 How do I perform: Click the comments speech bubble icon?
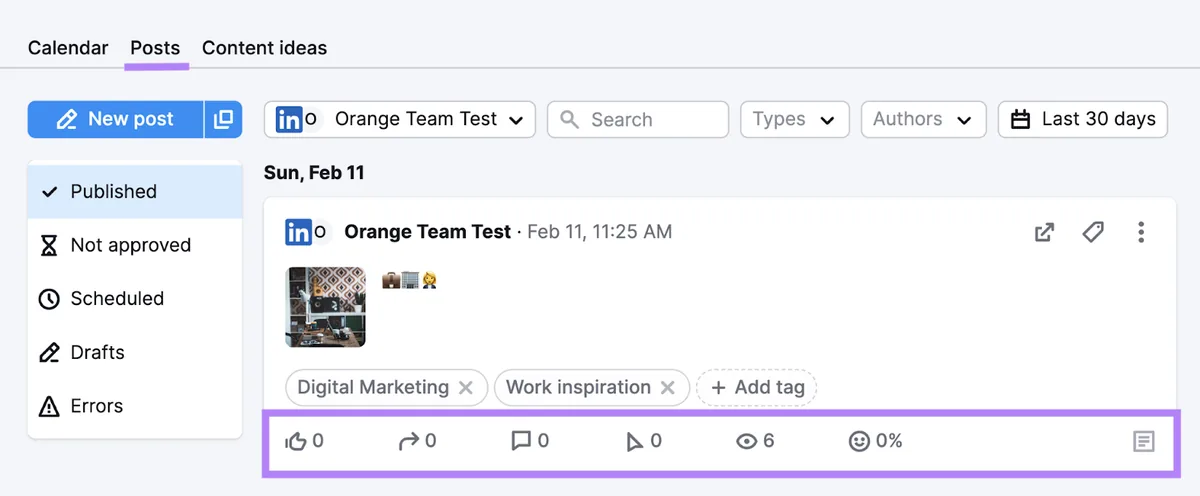521,441
